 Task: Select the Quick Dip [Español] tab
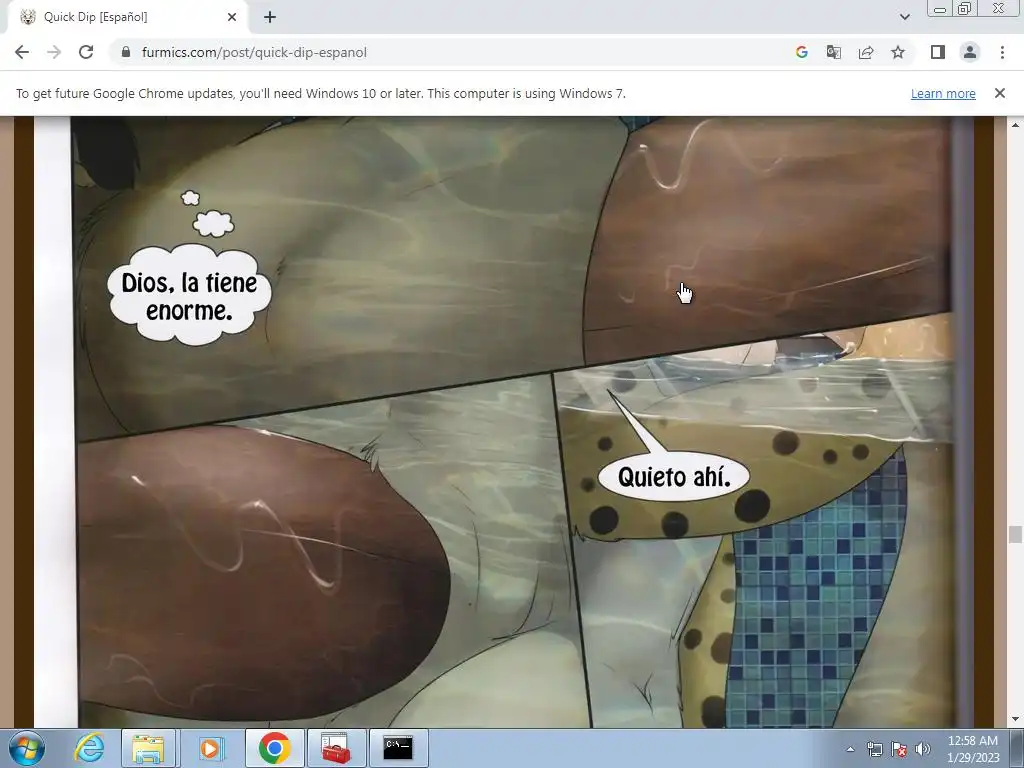(x=128, y=17)
